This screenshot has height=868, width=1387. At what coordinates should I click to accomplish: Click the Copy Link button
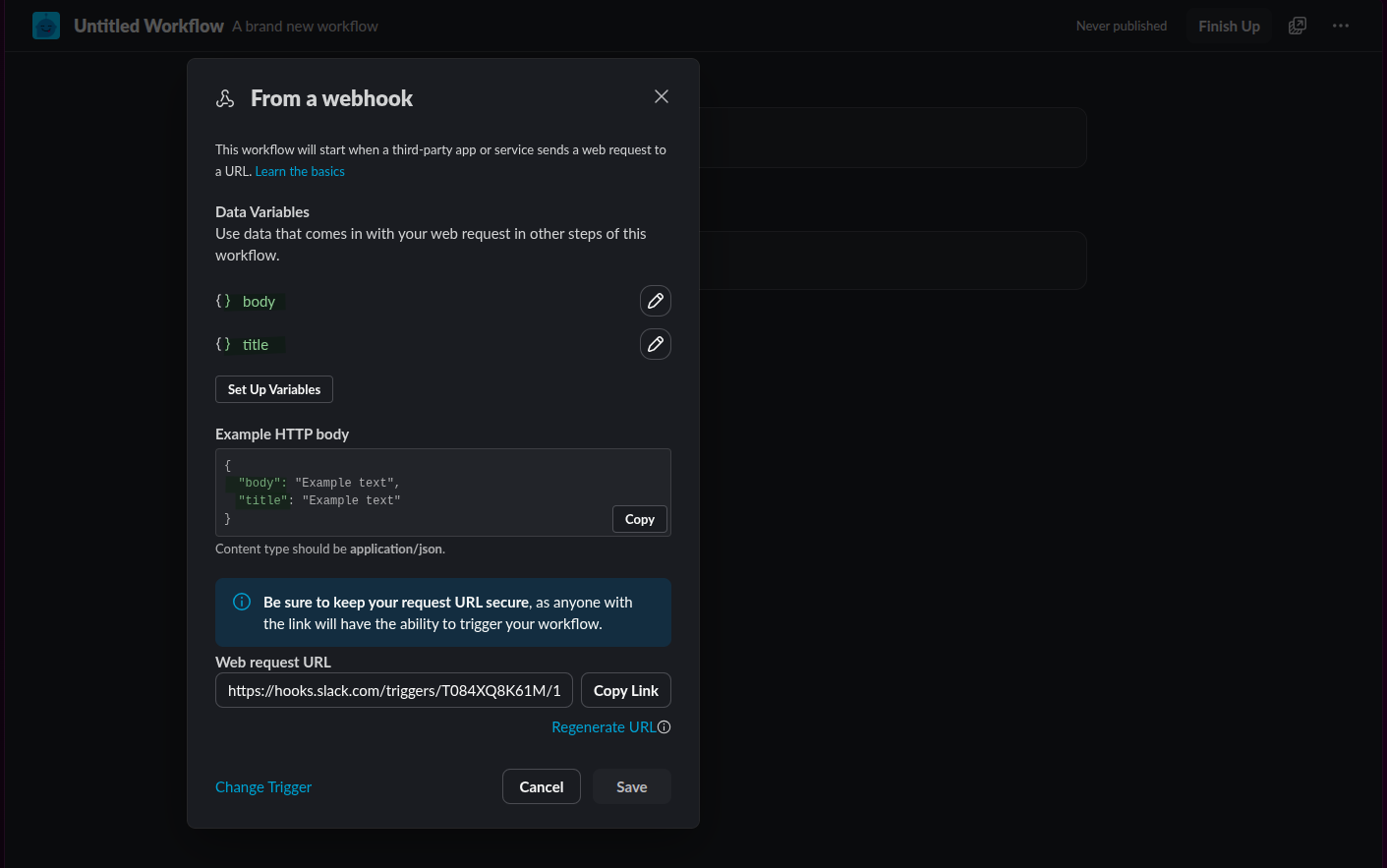coord(626,690)
